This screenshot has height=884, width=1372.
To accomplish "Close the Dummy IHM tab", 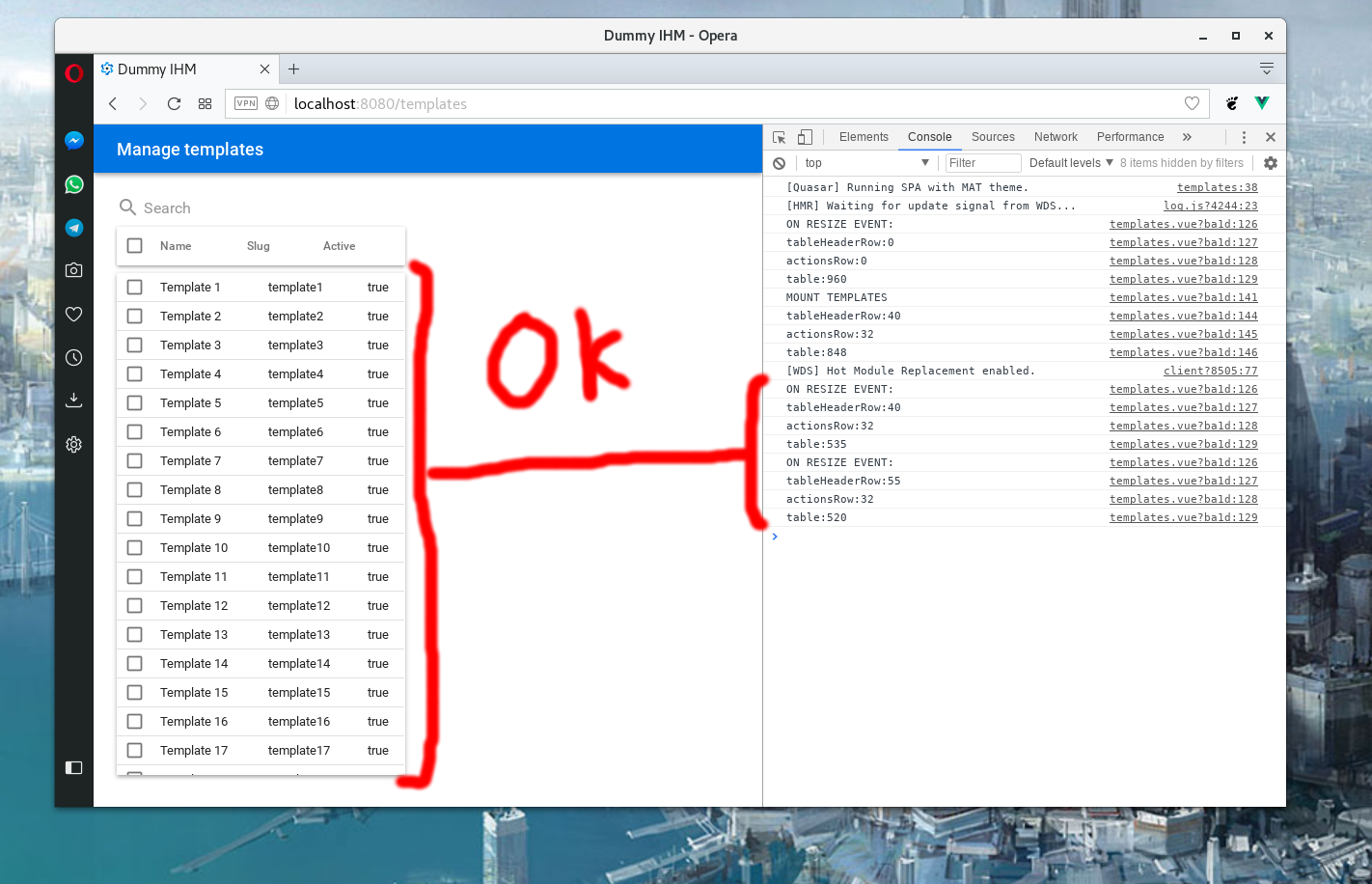I will (x=265, y=69).
